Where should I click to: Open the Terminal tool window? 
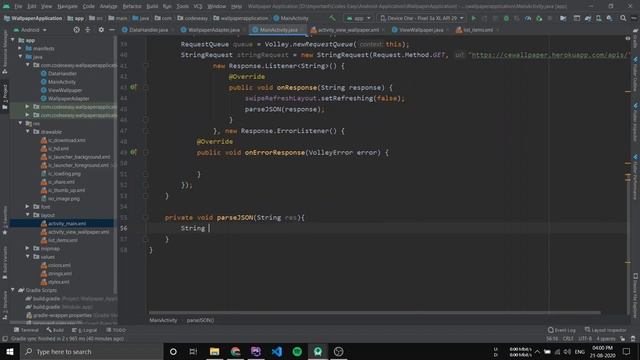pyautogui.click(x=26, y=330)
